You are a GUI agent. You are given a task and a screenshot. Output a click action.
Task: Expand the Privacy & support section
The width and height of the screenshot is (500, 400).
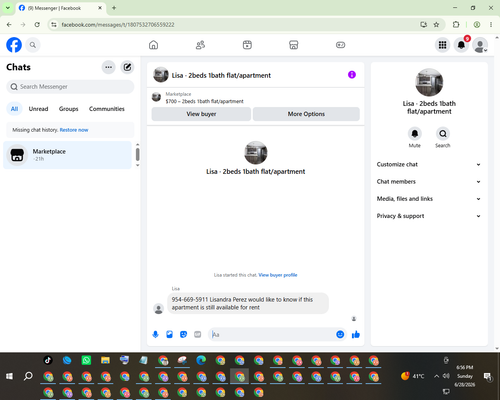tap(429, 216)
